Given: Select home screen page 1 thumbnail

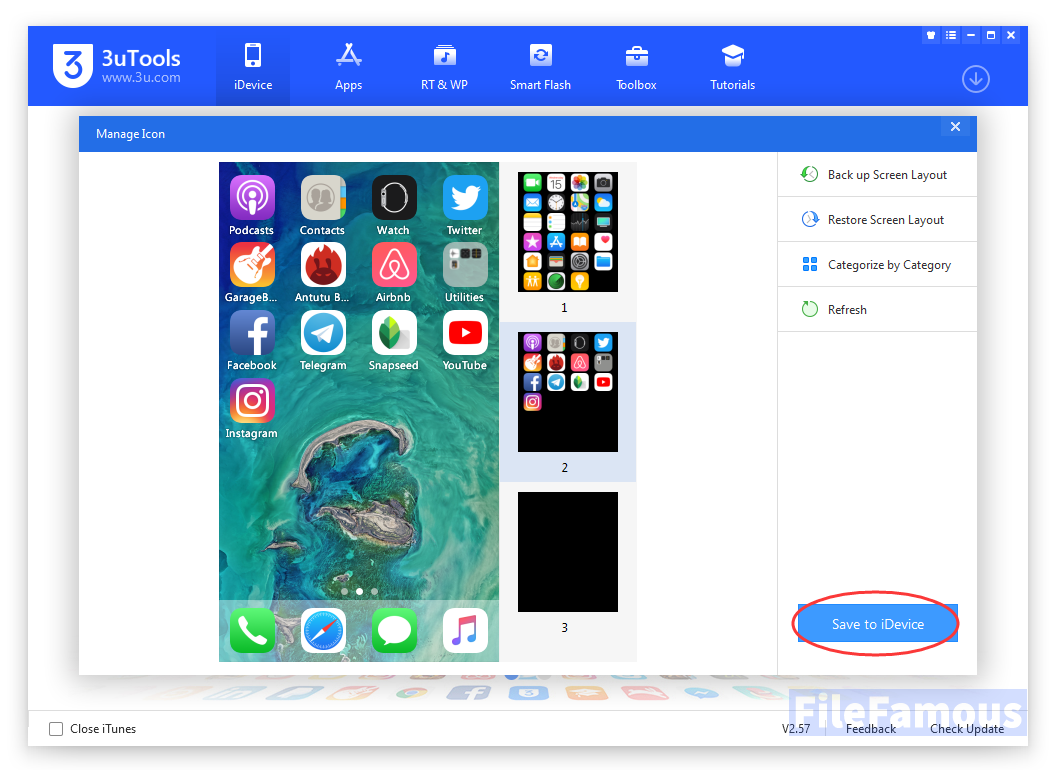Looking at the screenshot, I should click(x=568, y=232).
